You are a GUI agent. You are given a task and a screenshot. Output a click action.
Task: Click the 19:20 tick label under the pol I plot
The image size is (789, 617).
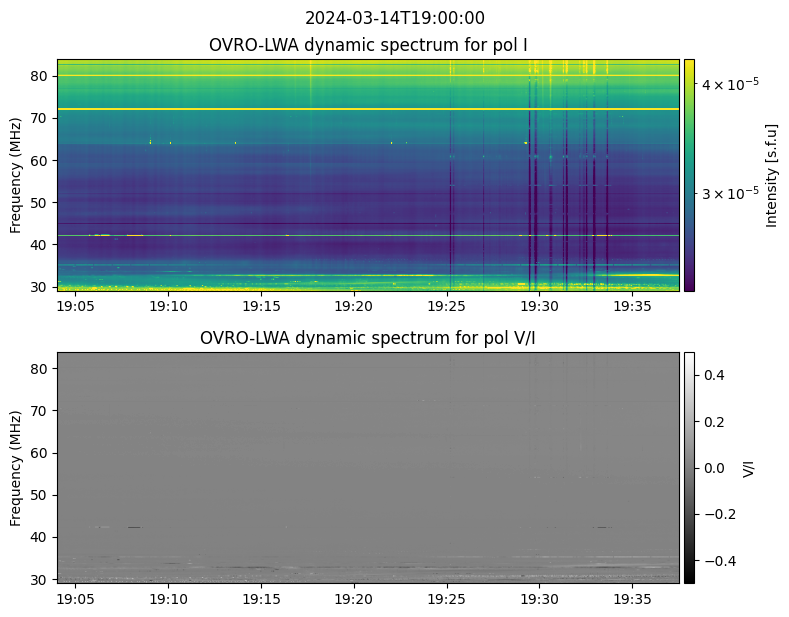tap(354, 306)
